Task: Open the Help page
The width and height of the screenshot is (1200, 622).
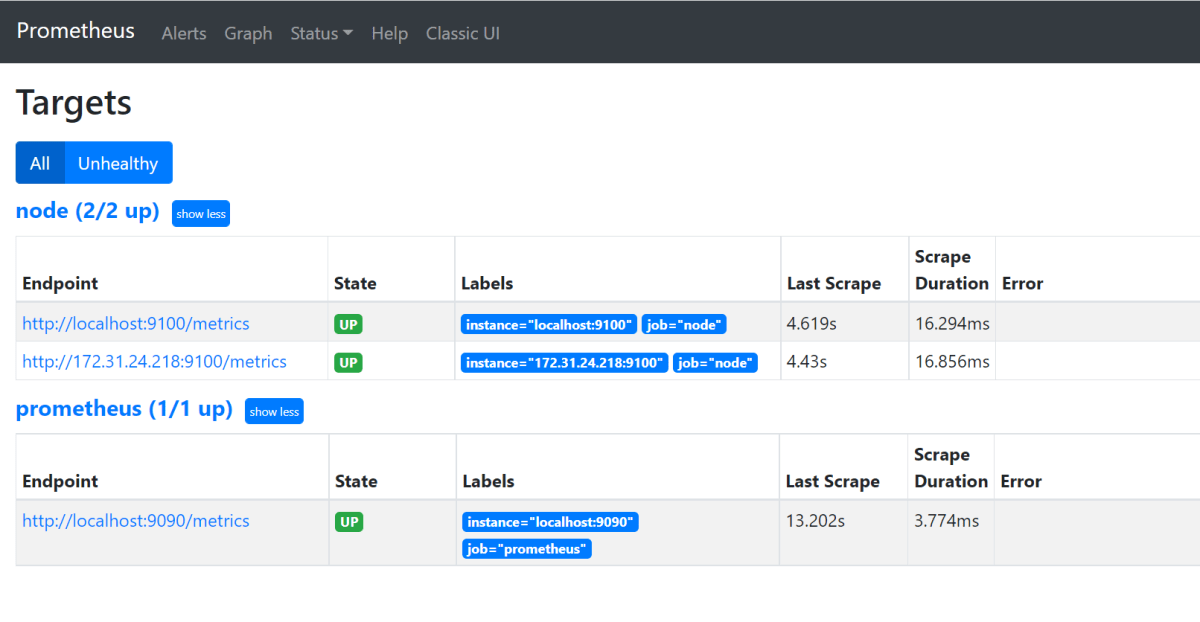Action: [x=389, y=33]
